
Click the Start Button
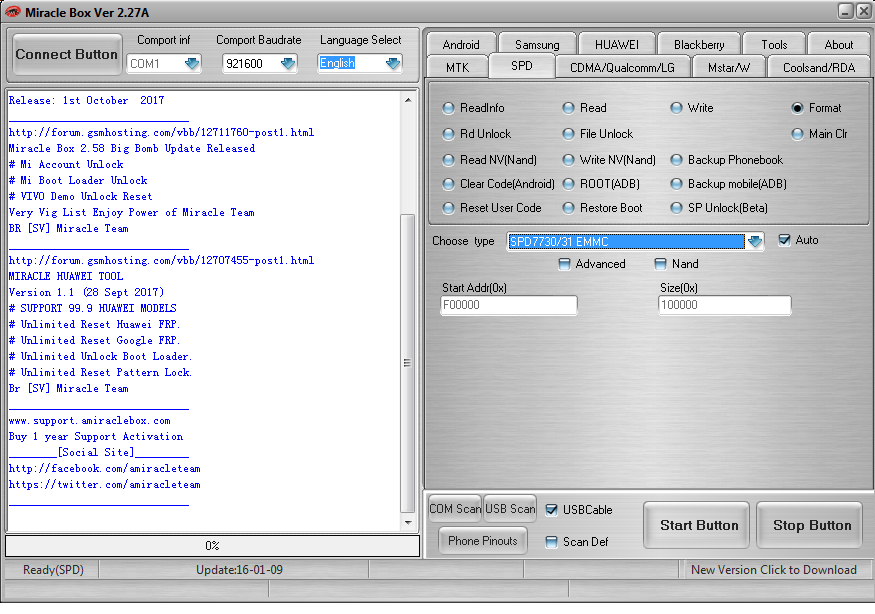pyautogui.click(x=696, y=525)
